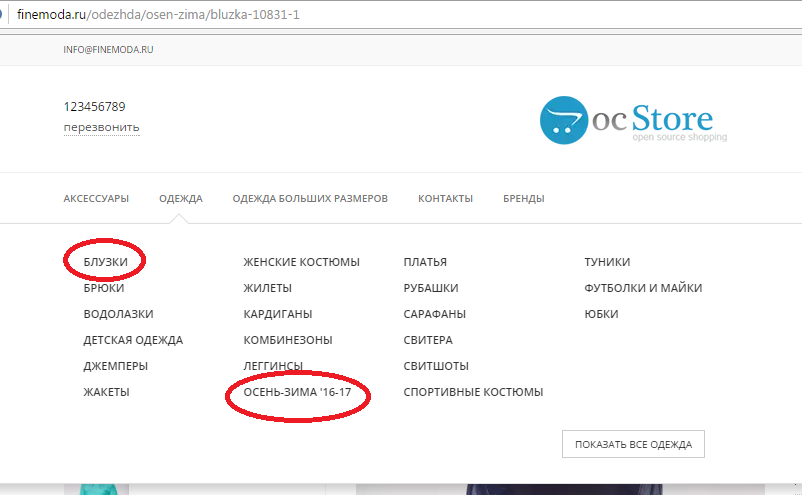Open the САРАФАНЫ category
802x495 pixels.
click(x=435, y=314)
